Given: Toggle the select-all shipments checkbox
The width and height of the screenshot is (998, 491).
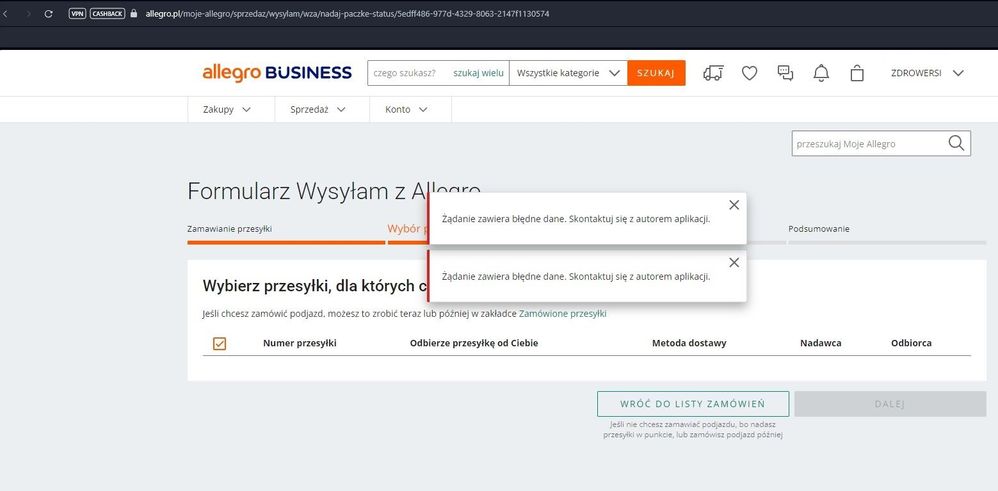Looking at the screenshot, I should [x=220, y=343].
